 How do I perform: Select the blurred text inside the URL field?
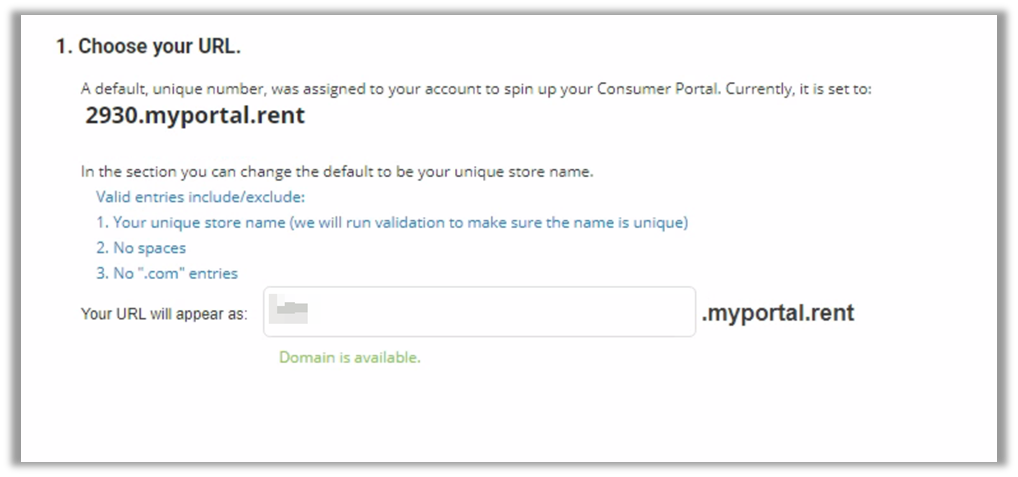[x=294, y=313]
